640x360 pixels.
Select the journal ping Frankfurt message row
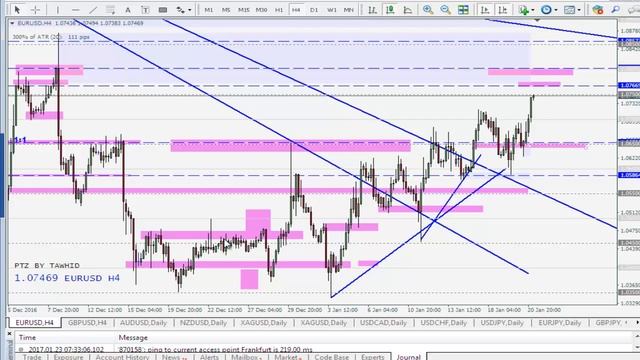click(x=323, y=349)
